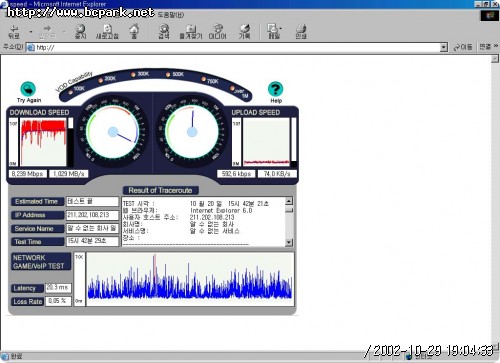Click the NETWORK GAME/VoIP TEST button

click(41, 262)
